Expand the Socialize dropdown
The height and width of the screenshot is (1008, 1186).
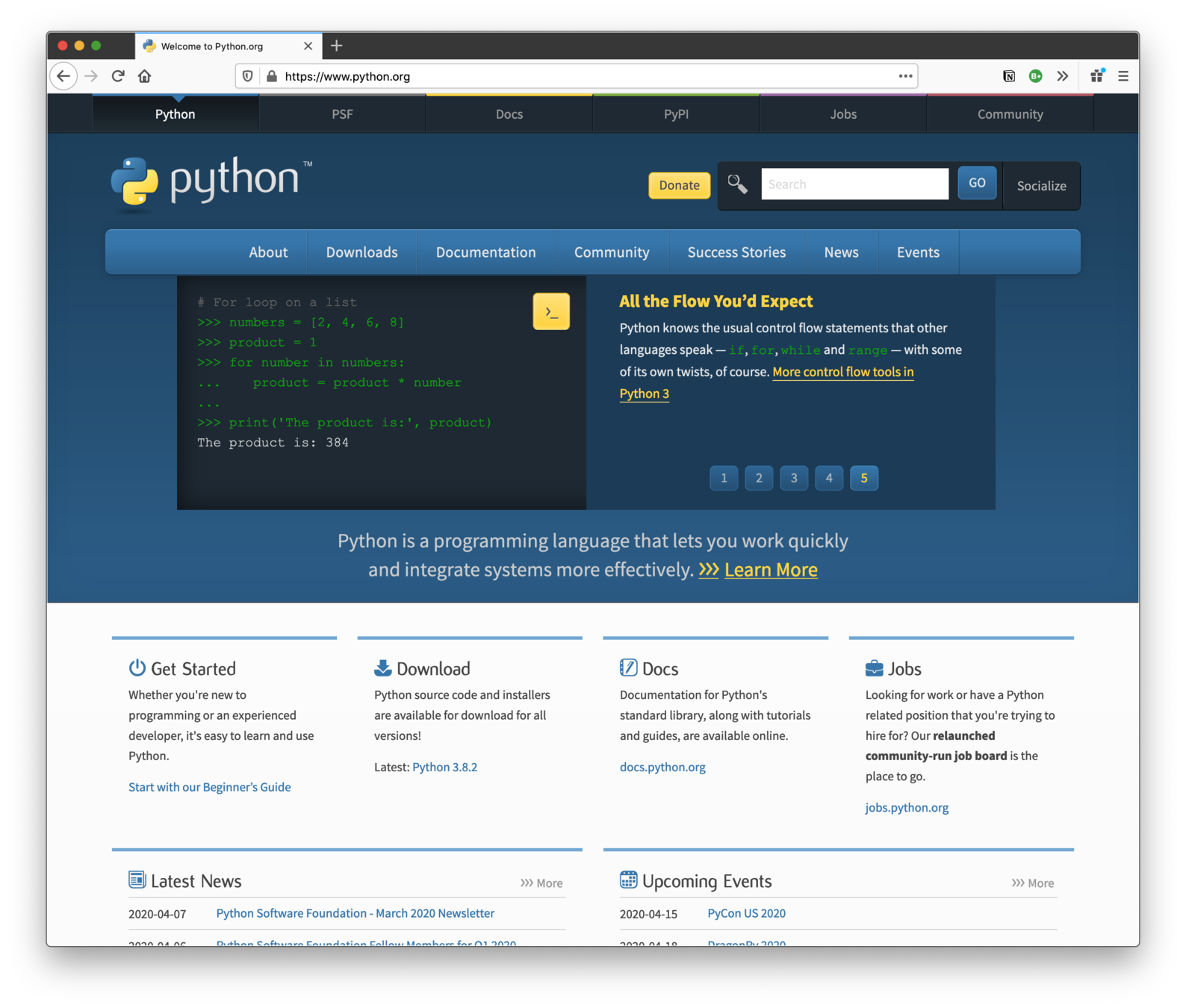coord(1041,186)
